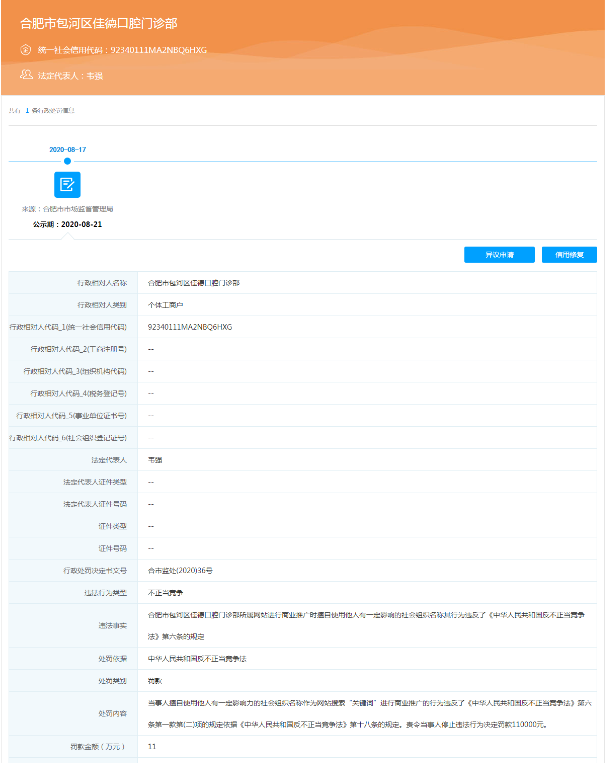Screen dimensions: 607x763
Task: Click the people icon beside 法定代表人
Action: tap(26, 74)
